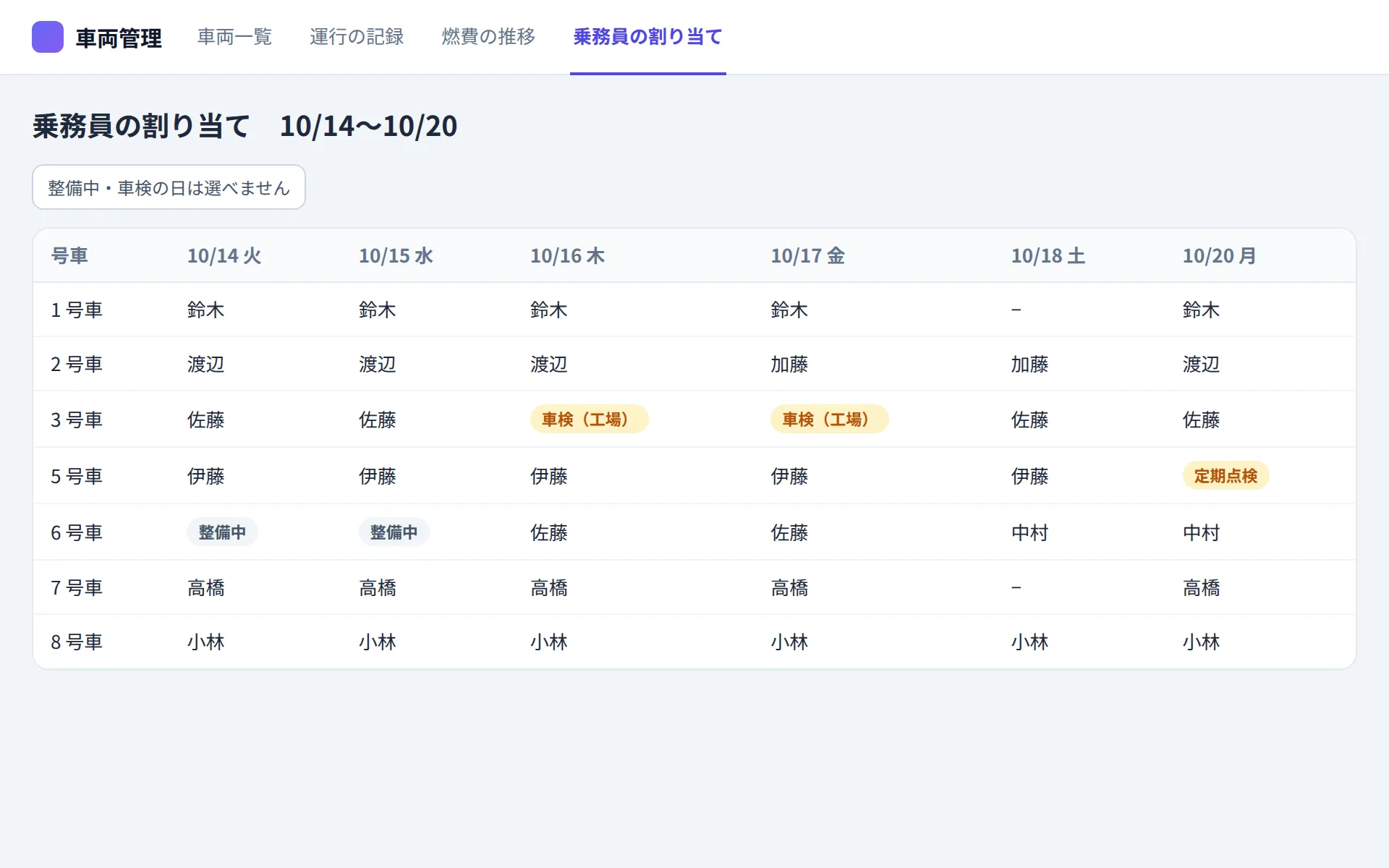The width and height of the screenshot is (1389, 868).
Task: Click the empty dash cell for 1 号車 on 10/18
Action: (1016, 310)
